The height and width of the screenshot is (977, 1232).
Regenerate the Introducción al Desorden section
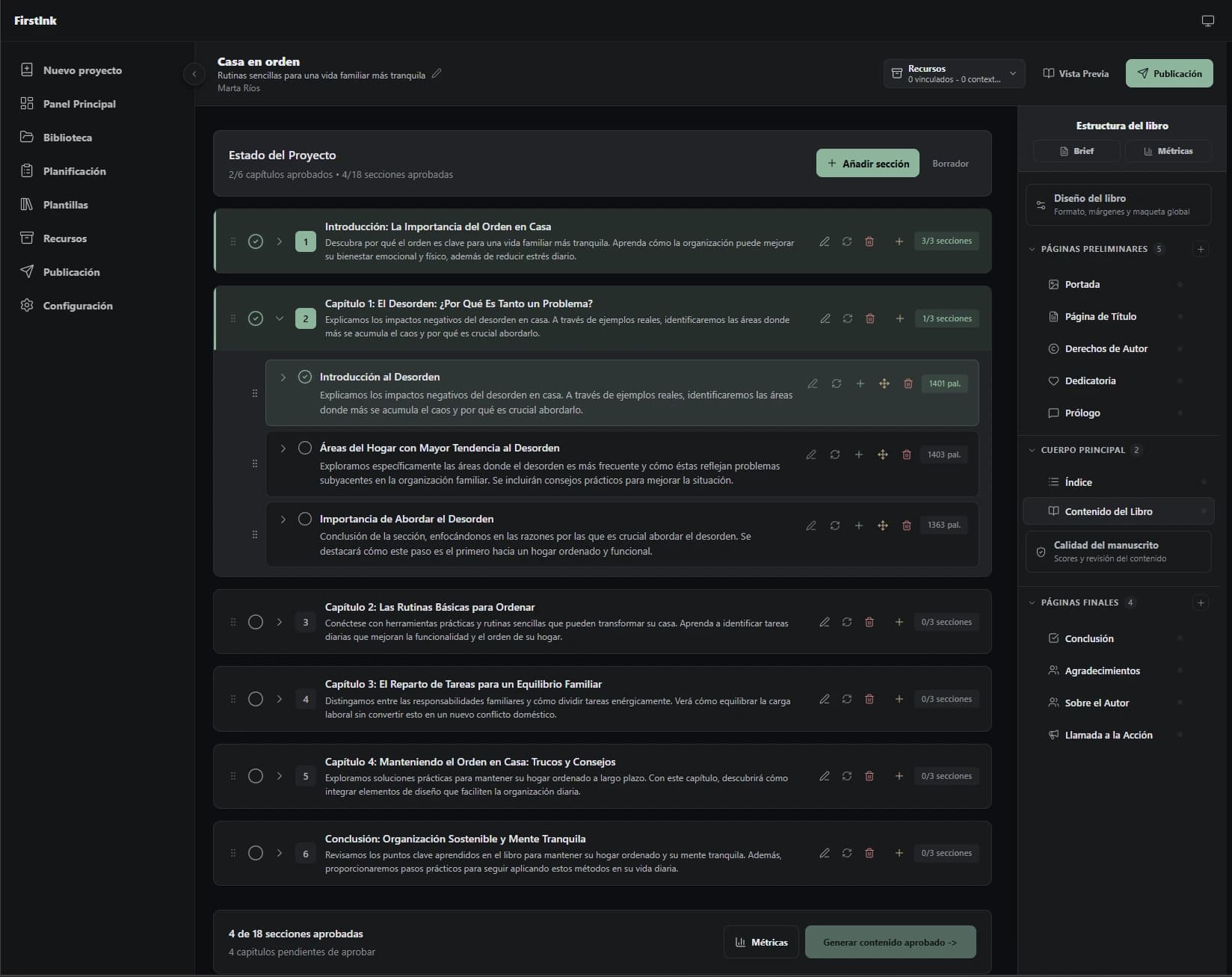coord(837,383)
